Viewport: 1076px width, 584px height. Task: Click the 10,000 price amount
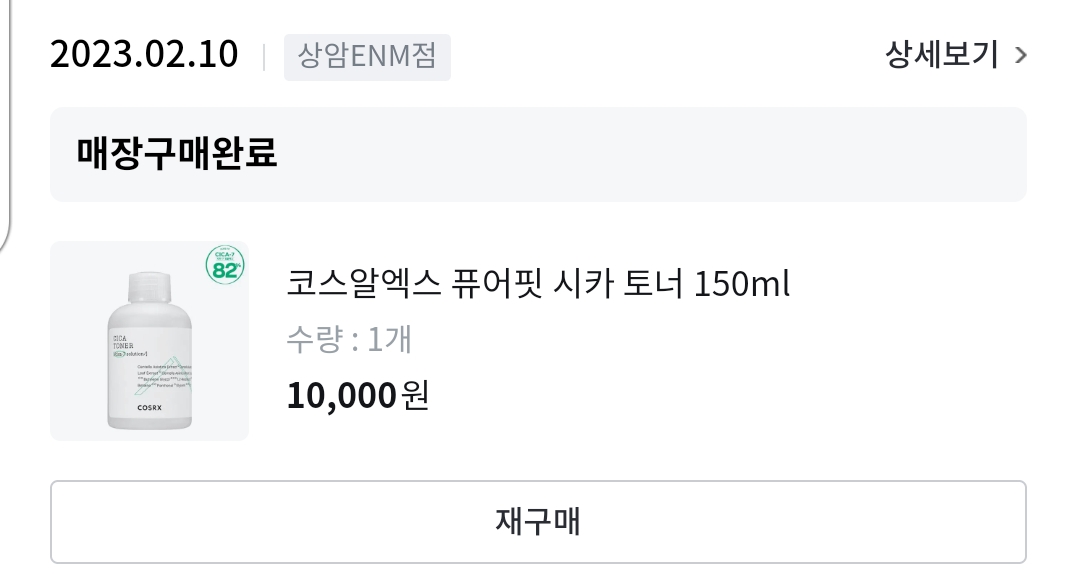point(341,396)
